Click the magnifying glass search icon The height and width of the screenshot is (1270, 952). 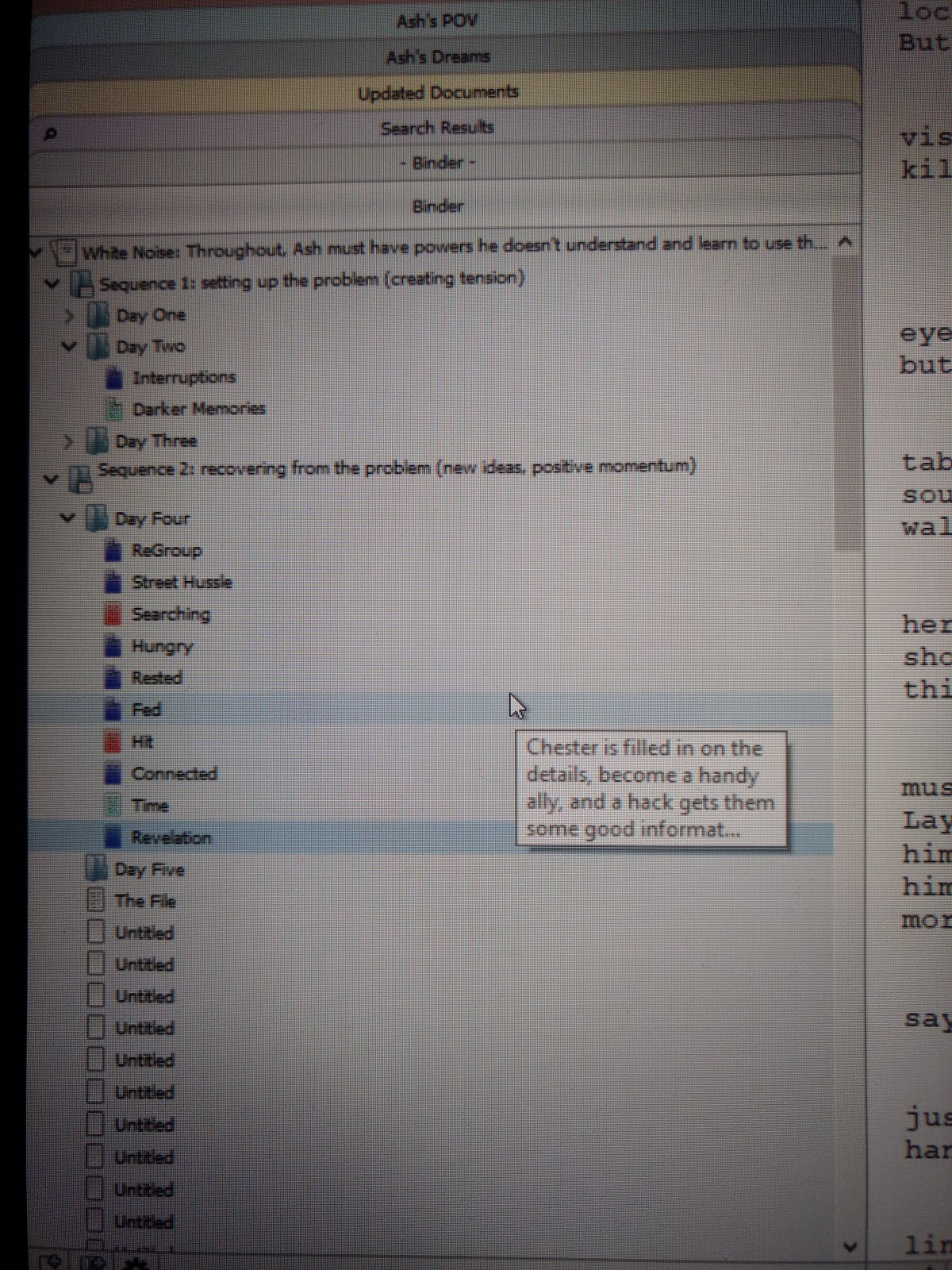click(x=49, y=134)
